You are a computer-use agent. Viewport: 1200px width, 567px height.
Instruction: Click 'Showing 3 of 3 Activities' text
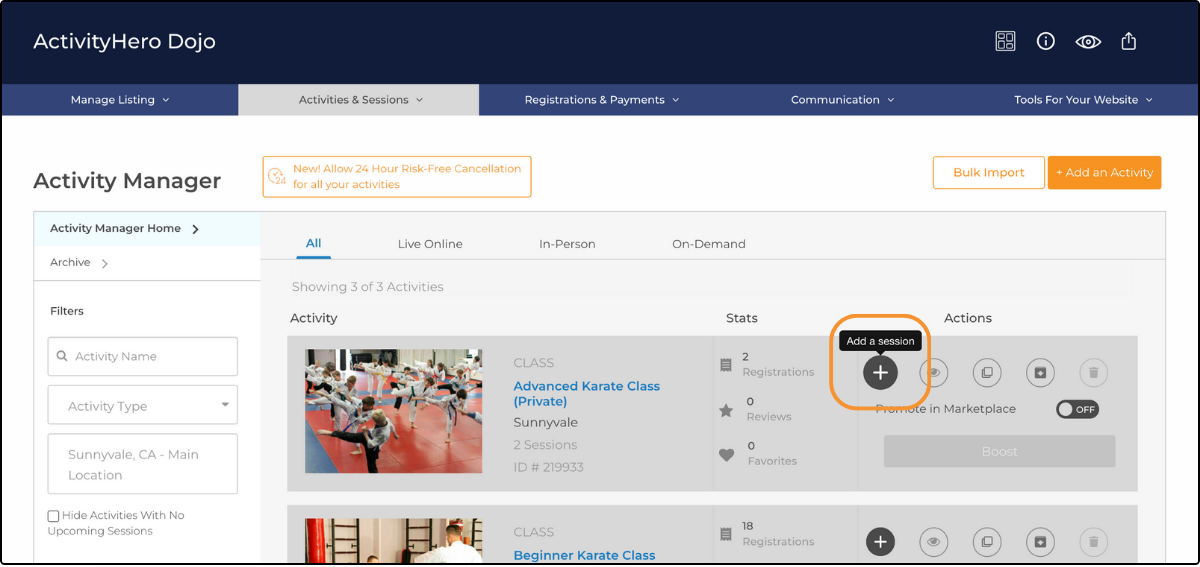(x=368, y=287)
